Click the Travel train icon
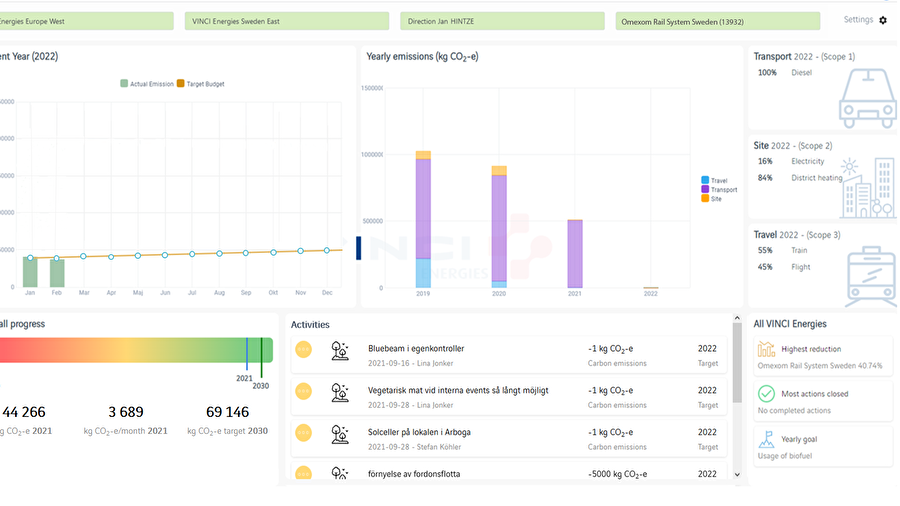This screenshot has height=506, width=900. pyautogui.click(x=871, y=277)
